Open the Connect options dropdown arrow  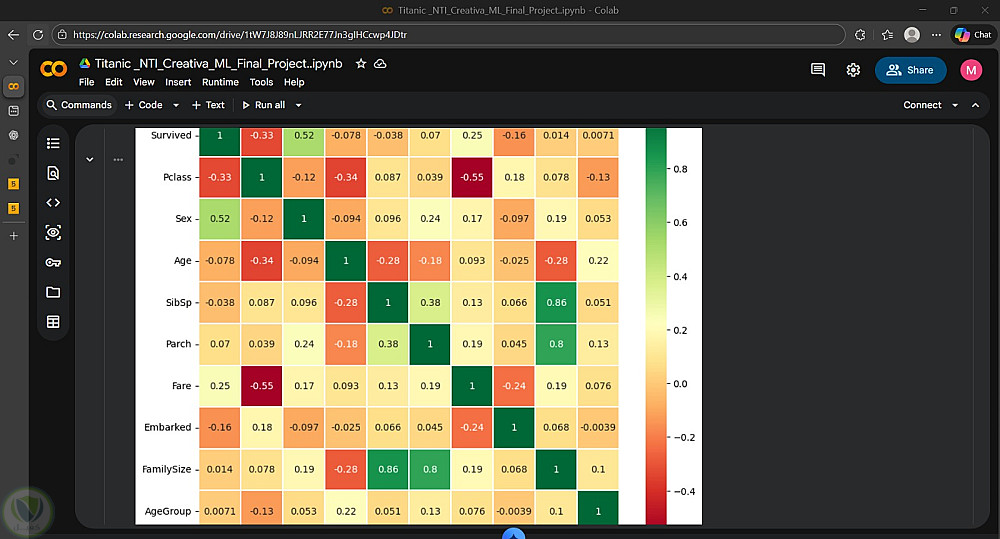955,105
